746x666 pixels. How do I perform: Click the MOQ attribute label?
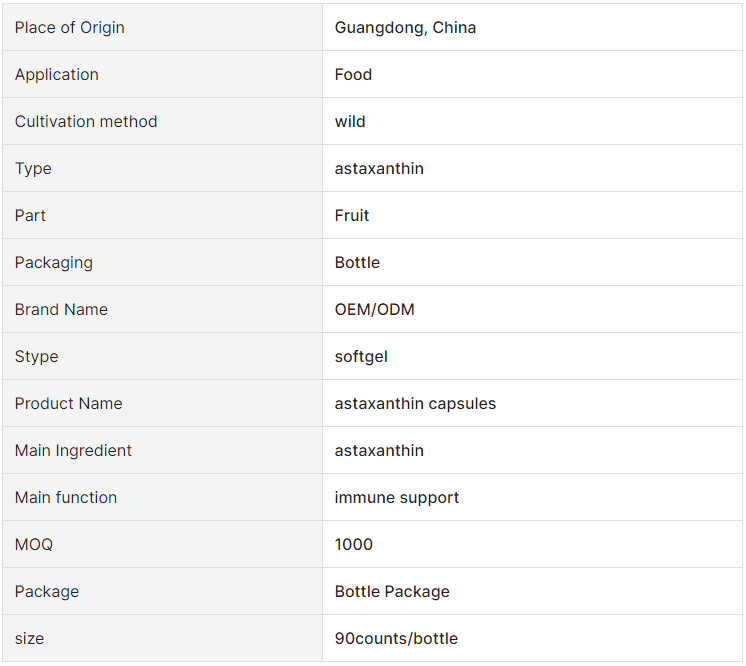click(x=34, y=544)
